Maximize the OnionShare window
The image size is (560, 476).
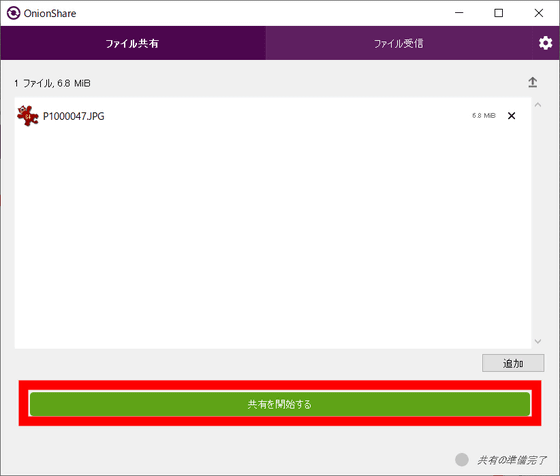coord(499,13)
